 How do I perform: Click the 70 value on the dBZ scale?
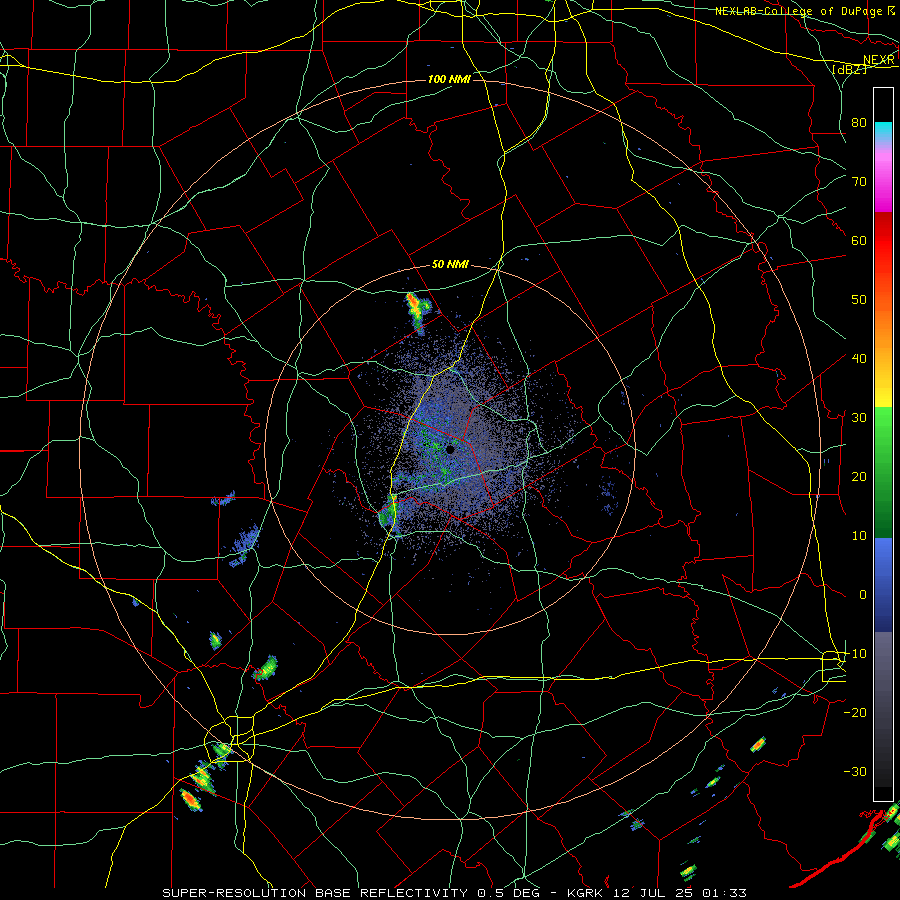859,181
